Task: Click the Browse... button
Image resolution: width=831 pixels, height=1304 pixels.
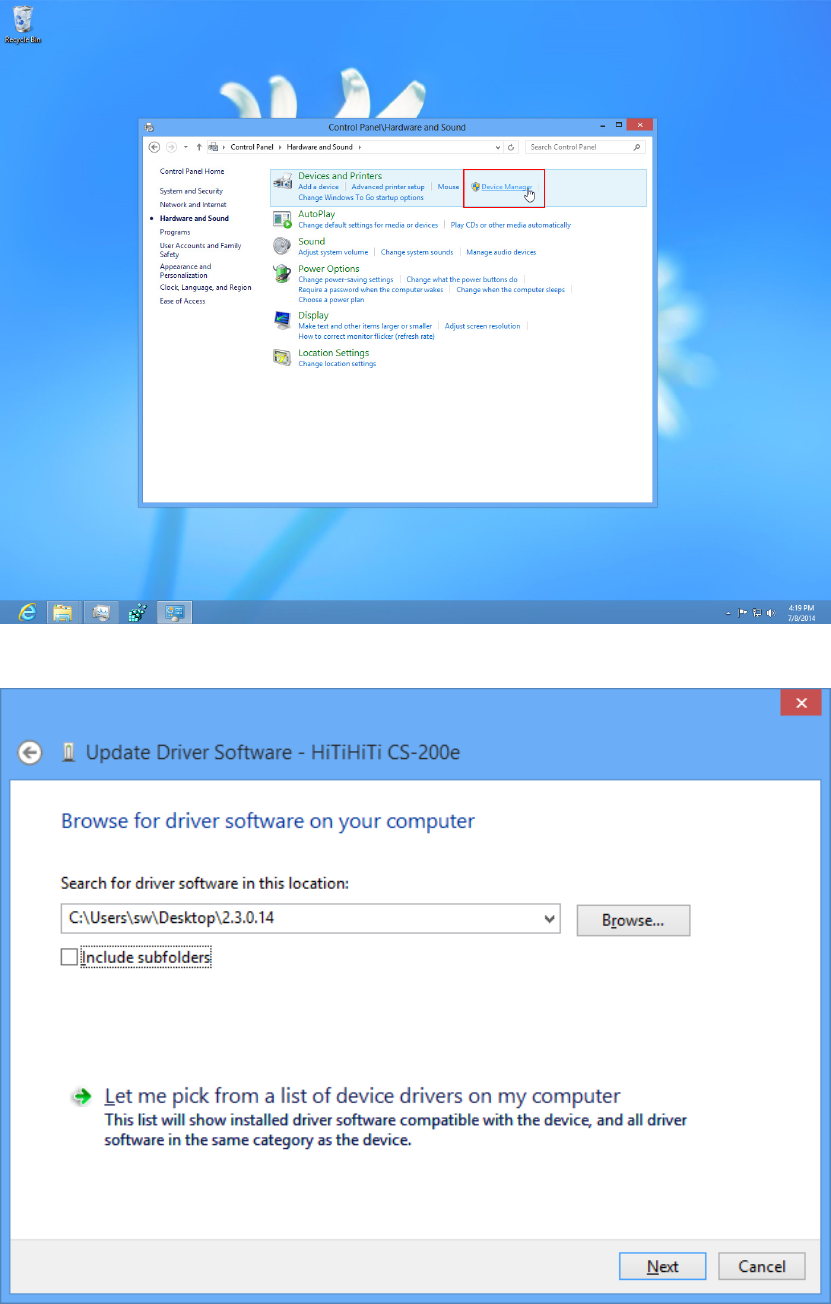Action: pyautogui.click(x=633, y=920)
